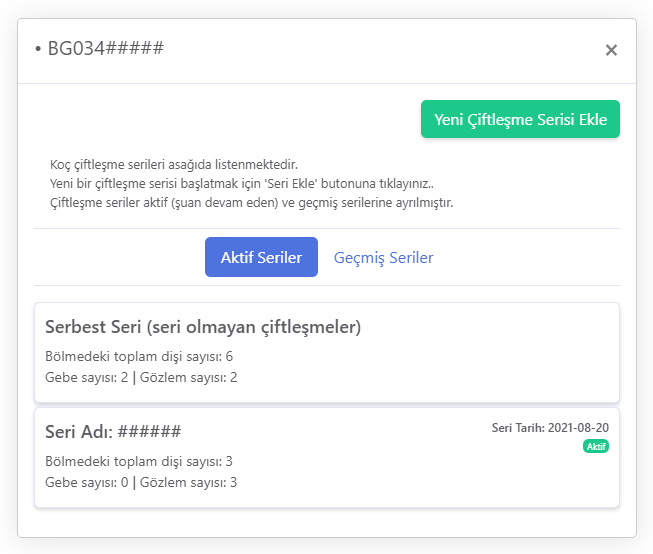
Task: Click 'Bölmedeki toplam dişi sayısı: 3' text
Action: (x=139, y=462)
